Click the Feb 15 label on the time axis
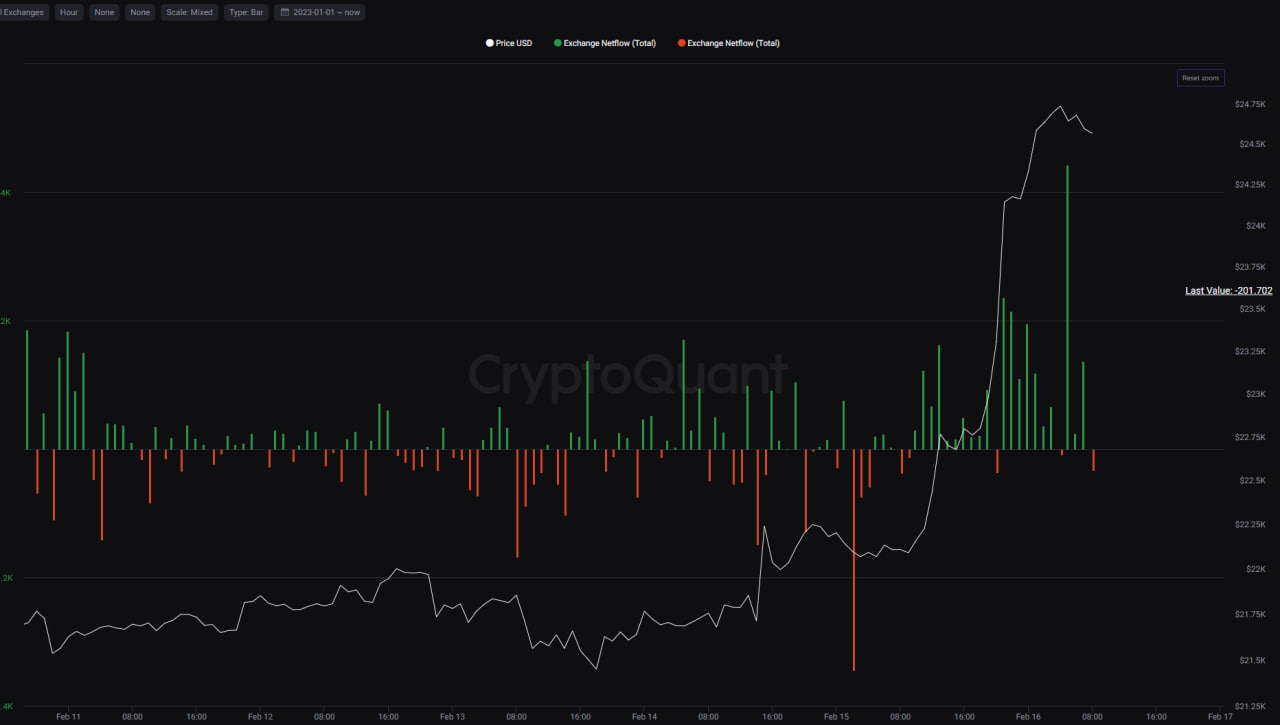Viewport: 1280px width, 725px height. click(836, 716)
